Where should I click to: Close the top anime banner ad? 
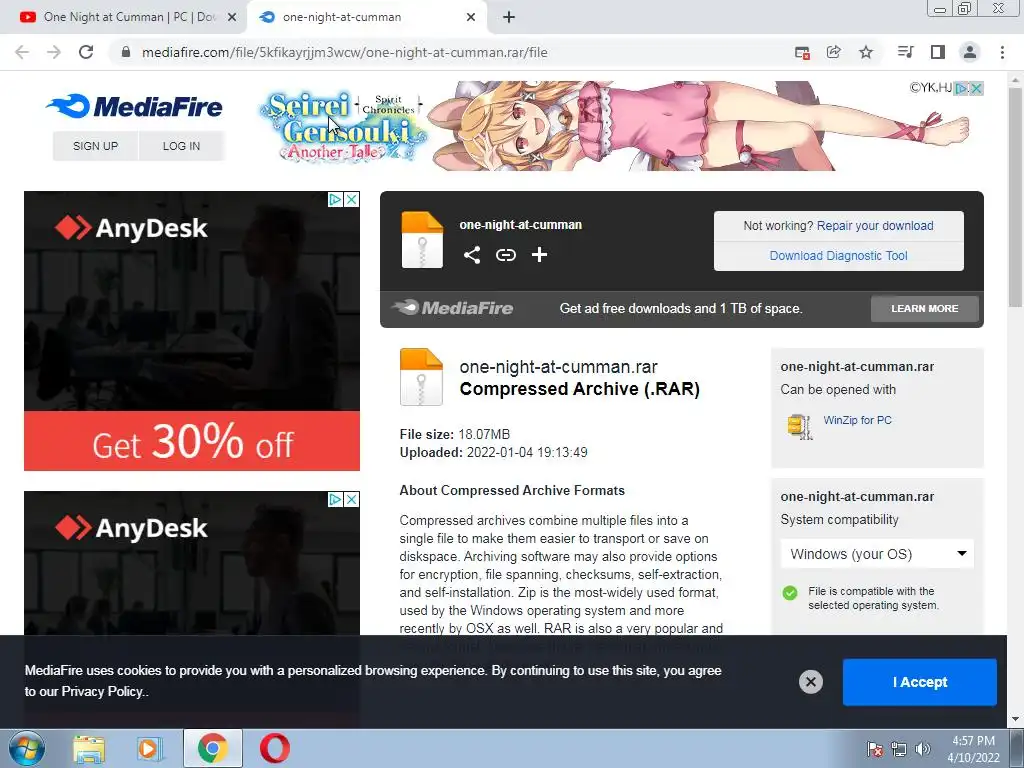tap(976, 88)
